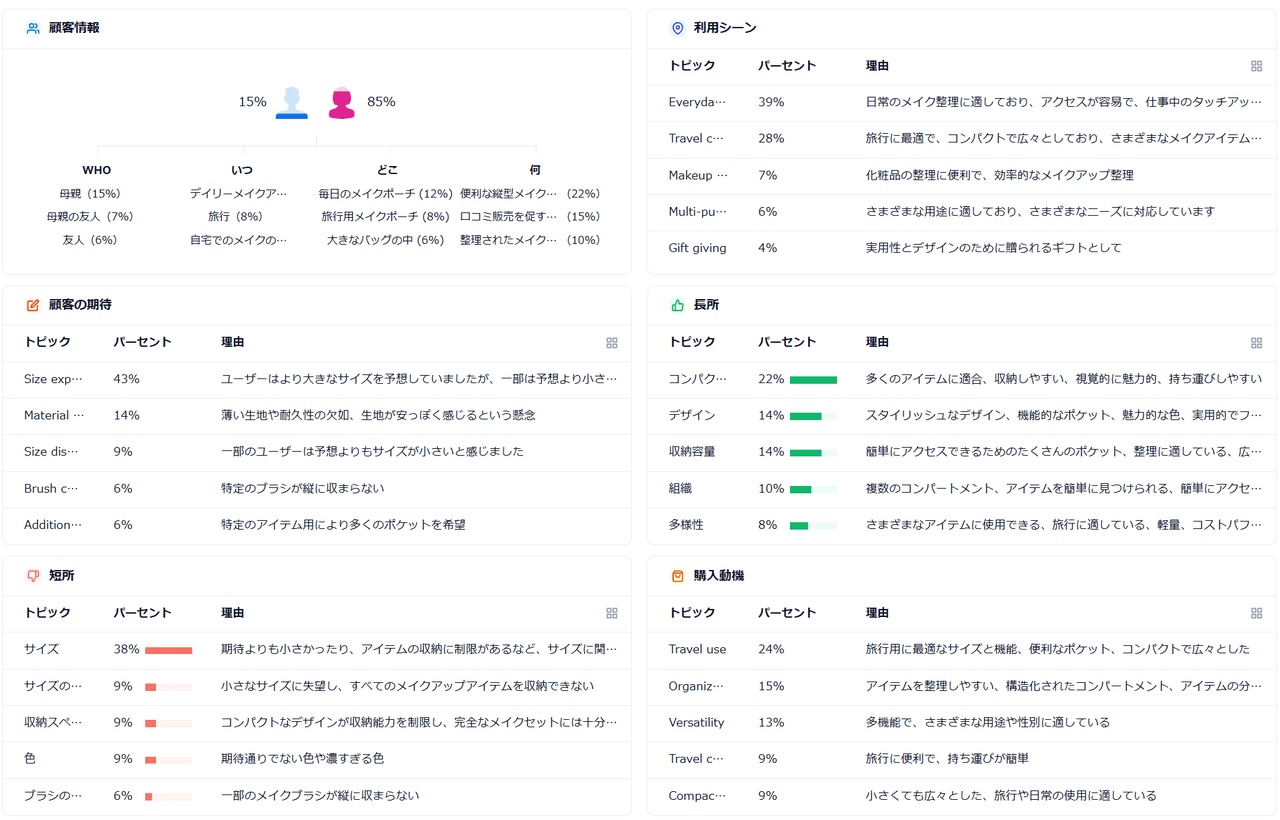This screenshot has width=1280, height=820.
Task: Select the blue male avatar icon
Action: [x=292, y=102]
